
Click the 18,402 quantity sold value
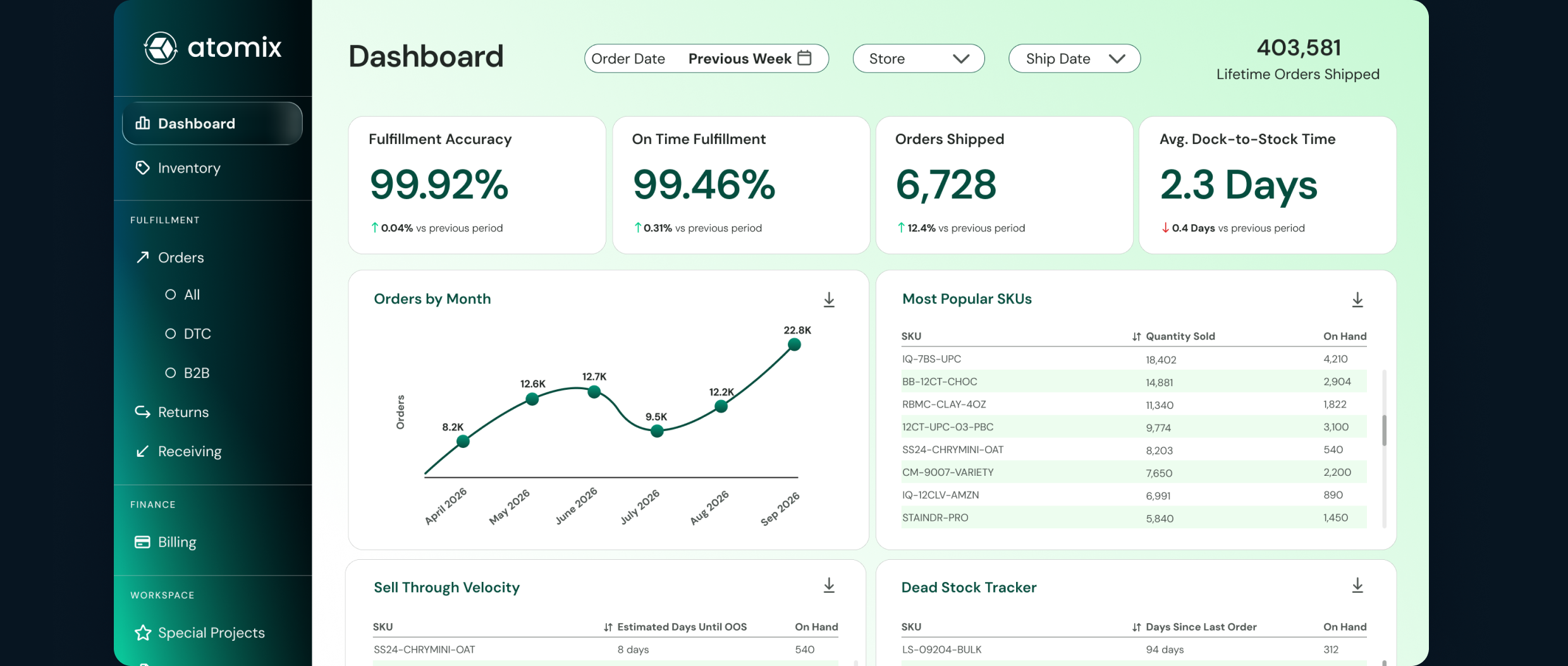pos(1161,360)
